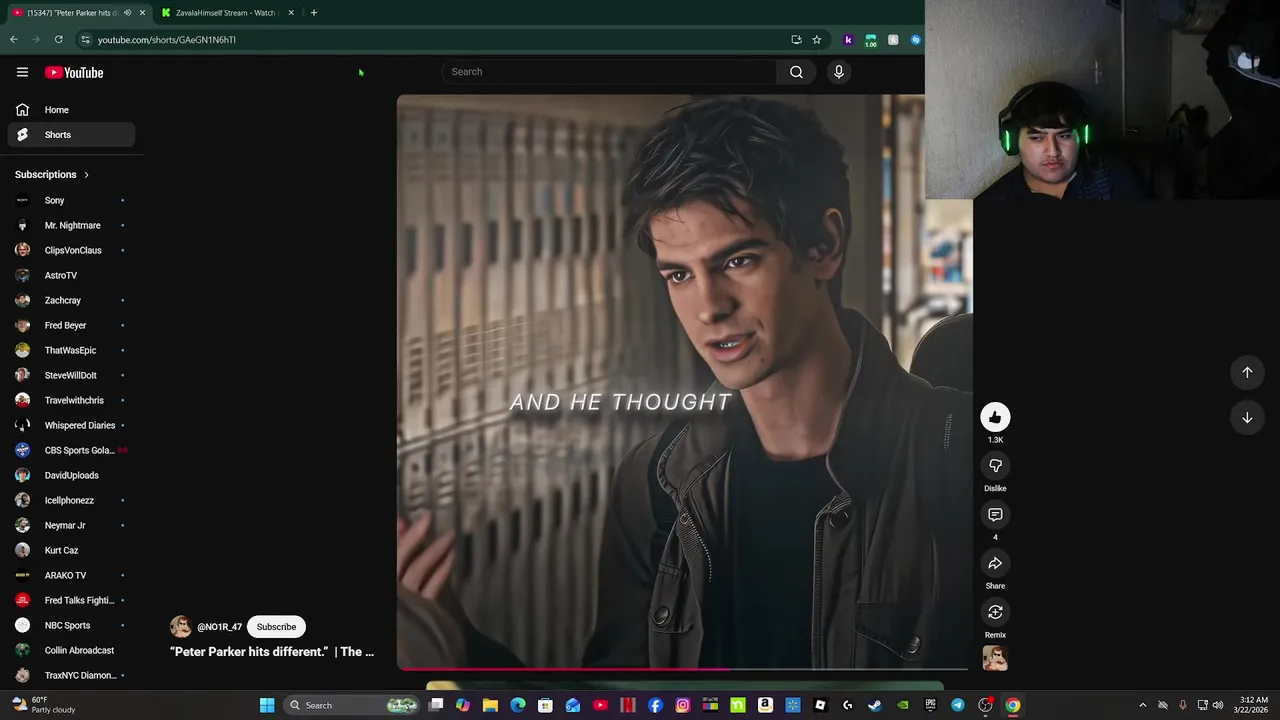This screenshot has height=720, width=1280.
Task: Open the sound thumbnail below Remix
Action: click(x=995, y=657)
